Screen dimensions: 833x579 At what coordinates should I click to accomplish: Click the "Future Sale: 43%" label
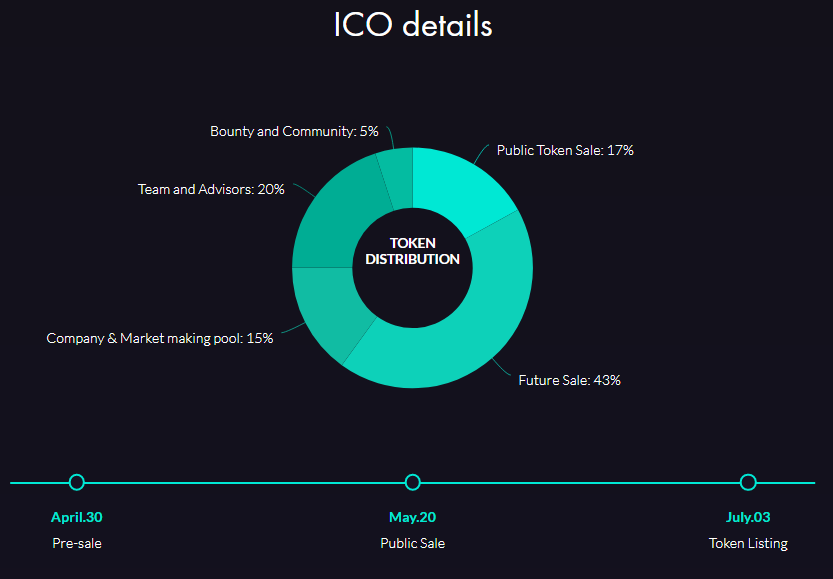[569, 380]
